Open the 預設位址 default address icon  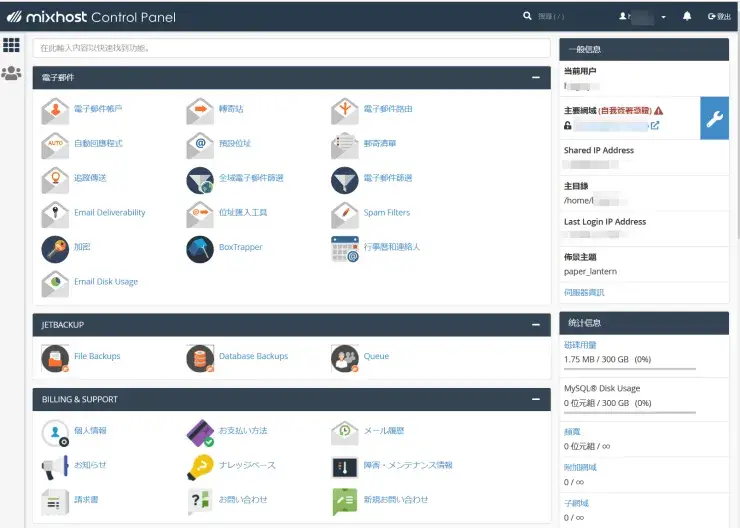point(200,145)
